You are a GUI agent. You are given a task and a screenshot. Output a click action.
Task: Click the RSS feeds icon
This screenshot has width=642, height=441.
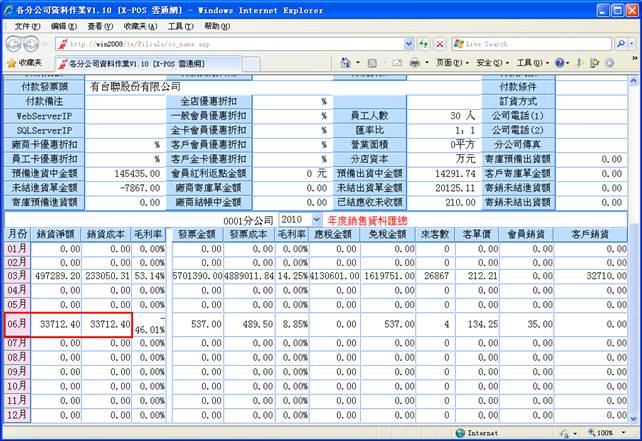pyautogui.click(x=372, y=63)
